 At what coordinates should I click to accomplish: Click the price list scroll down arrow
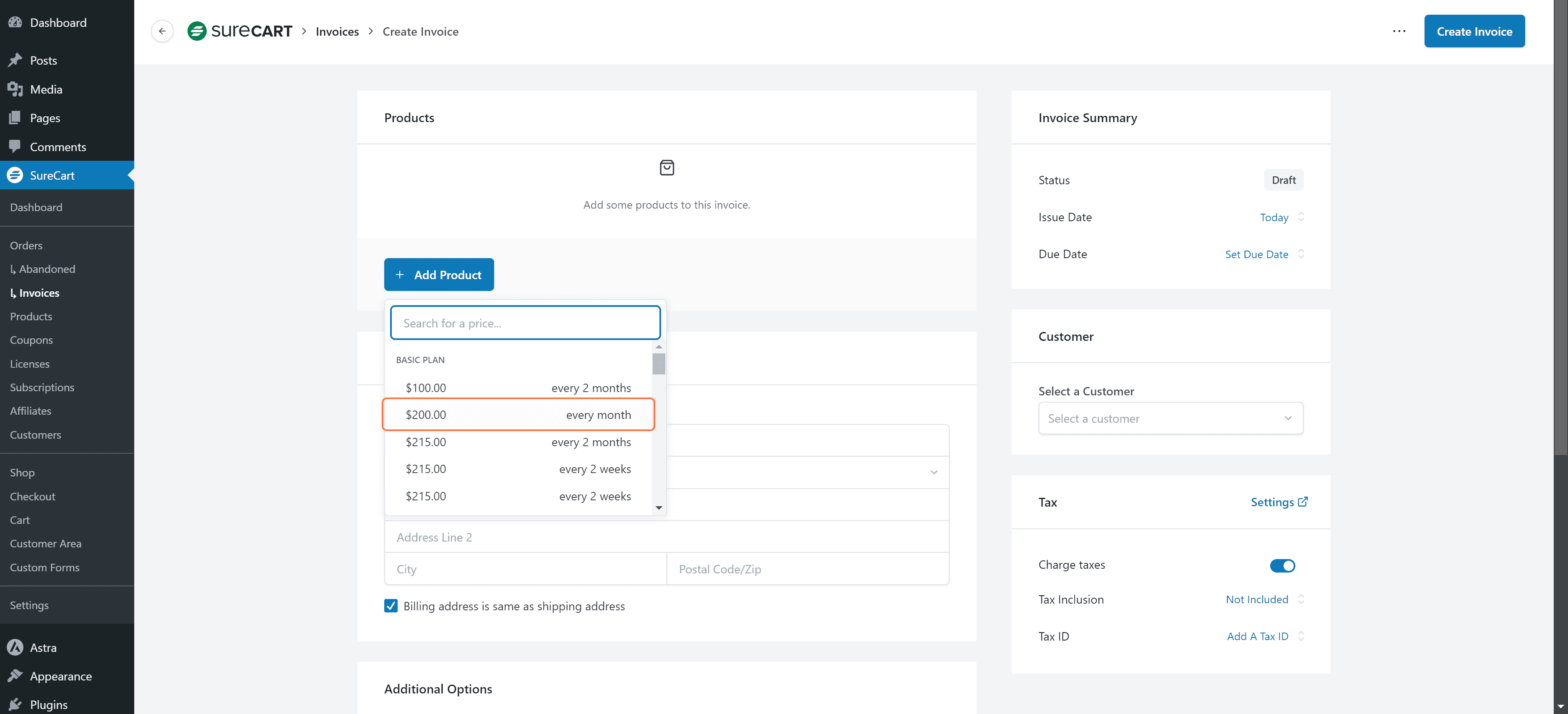pos(659,507)
